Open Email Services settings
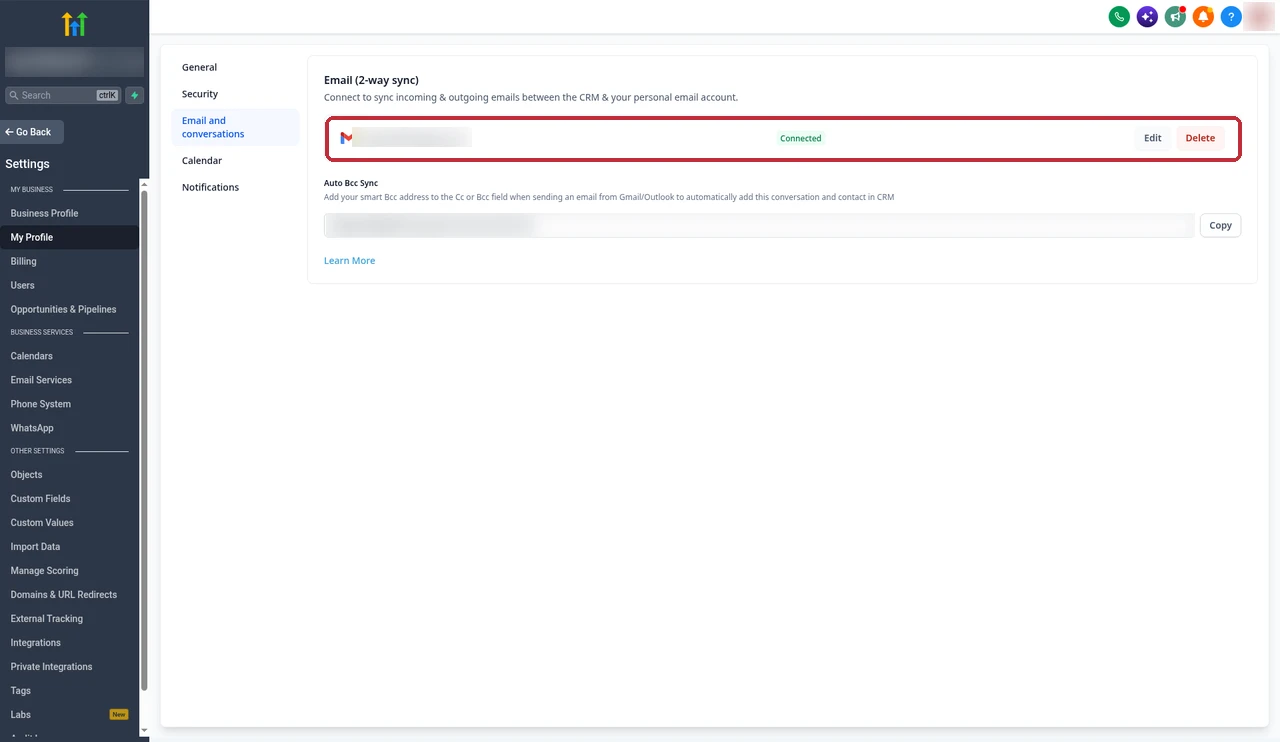The width and height of the screenshot is (1280, 742). pos(41,380)
